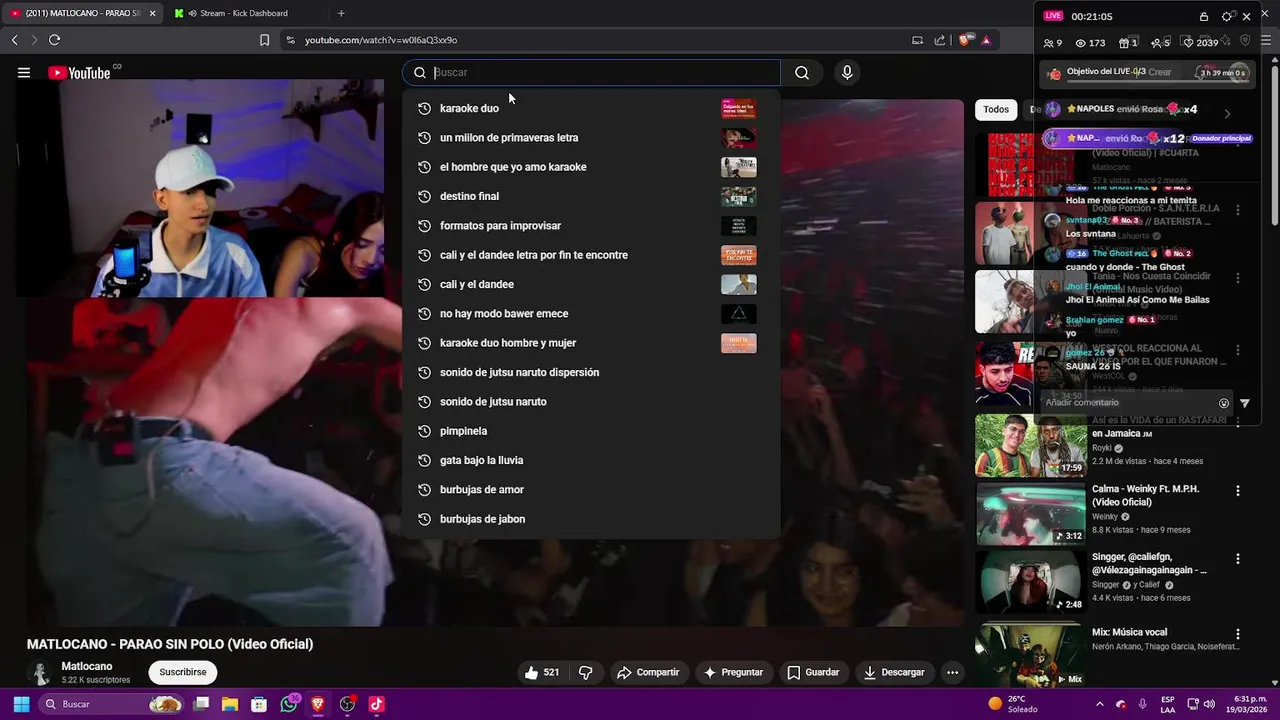Open the Brave Rewards triangle icon
This screenshot has height=720, width=1280.
click(x=986, y=40)
